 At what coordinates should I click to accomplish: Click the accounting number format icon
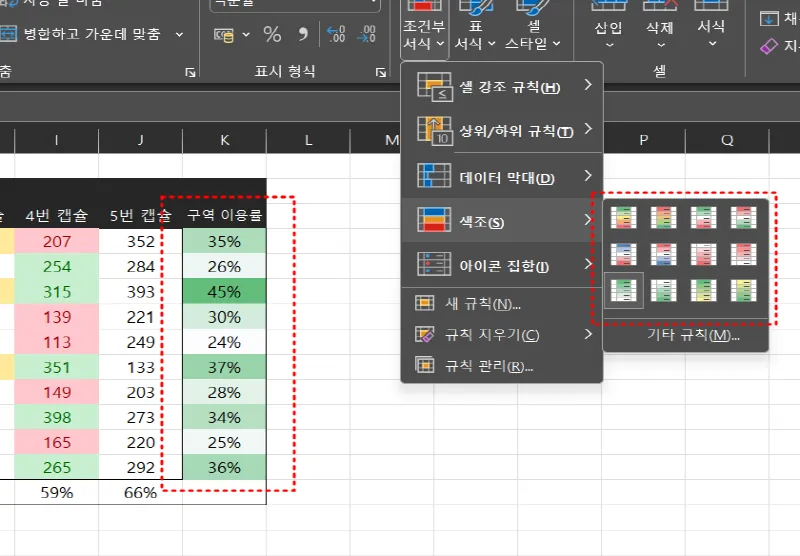coord(223,35)
